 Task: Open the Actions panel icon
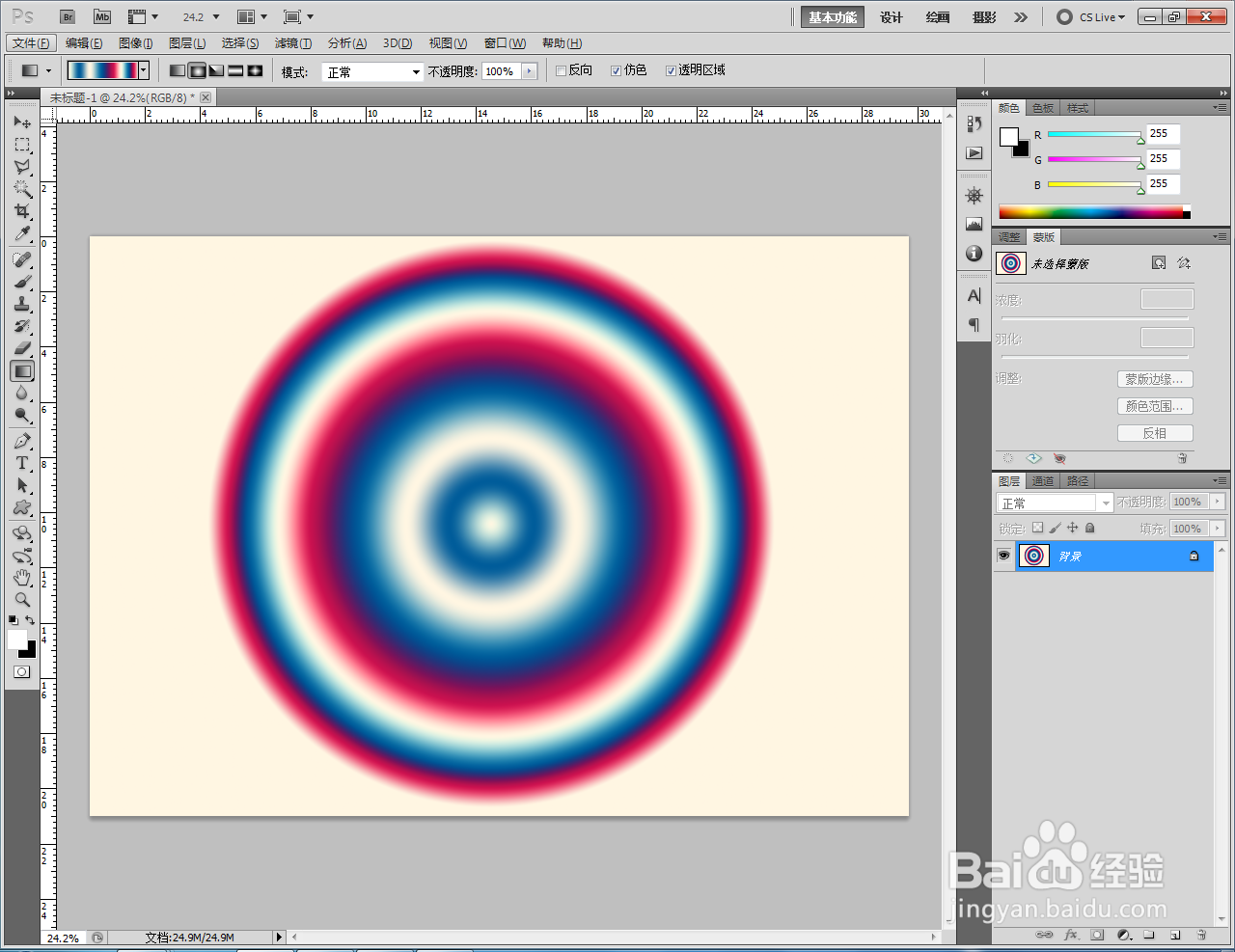click(x=974, y=153)
